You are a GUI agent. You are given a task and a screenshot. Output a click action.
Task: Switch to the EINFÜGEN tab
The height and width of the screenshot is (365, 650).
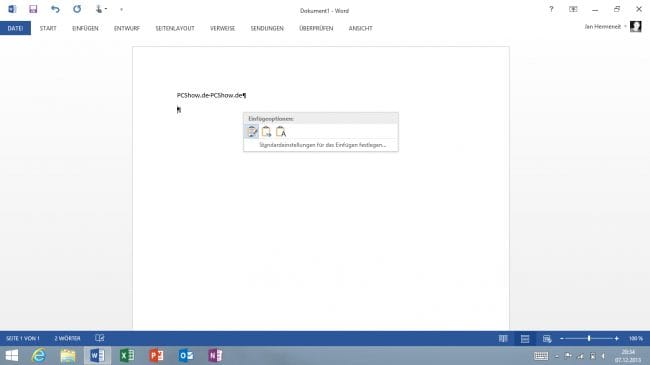click(85, 28)
